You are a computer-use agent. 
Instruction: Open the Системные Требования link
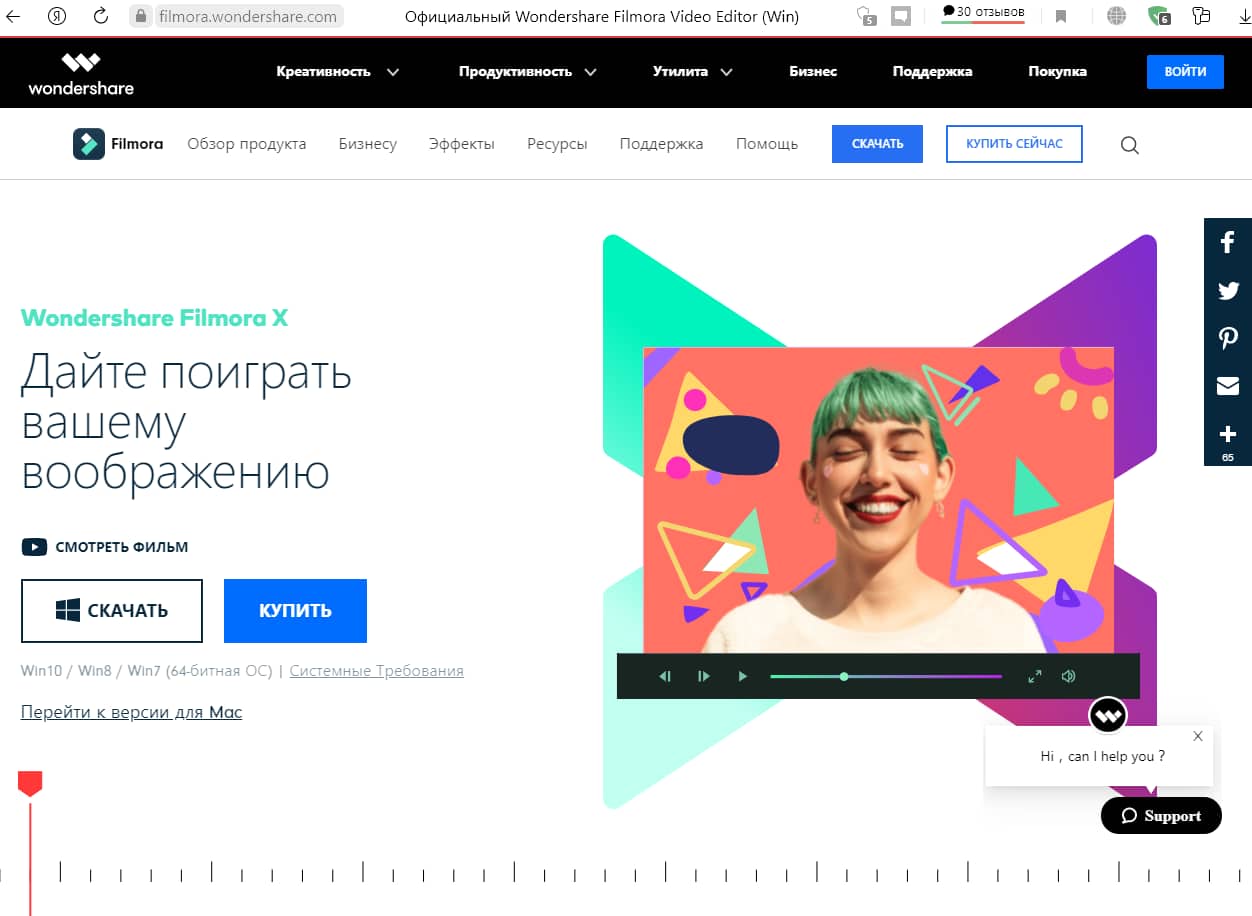pyautogui.click(x=376, y=671)
